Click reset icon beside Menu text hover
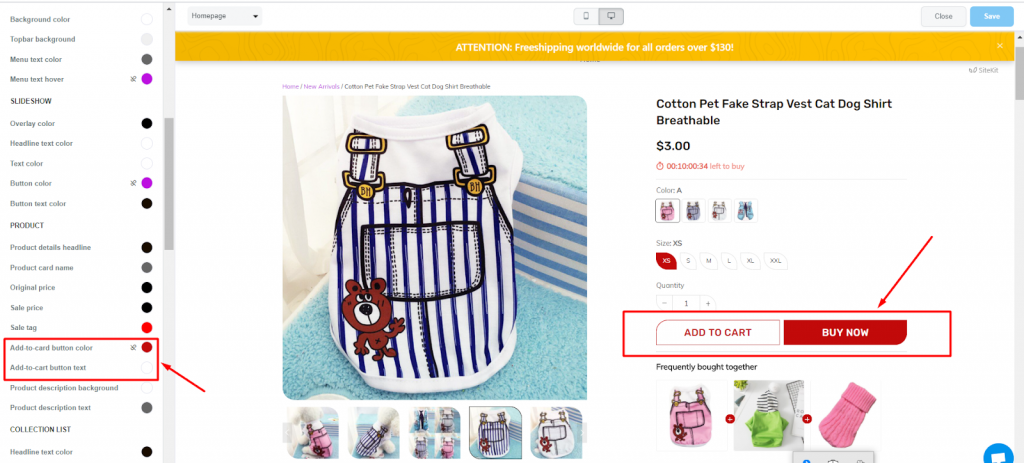 [x=133, y=79]
